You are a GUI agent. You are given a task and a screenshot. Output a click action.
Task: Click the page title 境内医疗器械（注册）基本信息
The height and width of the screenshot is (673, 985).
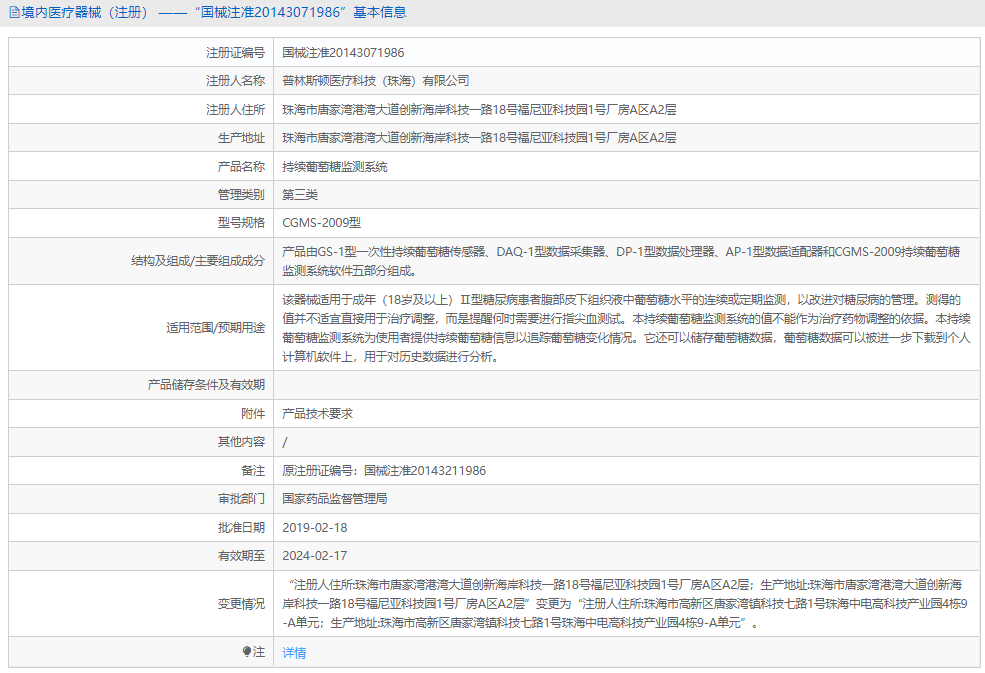214,13
